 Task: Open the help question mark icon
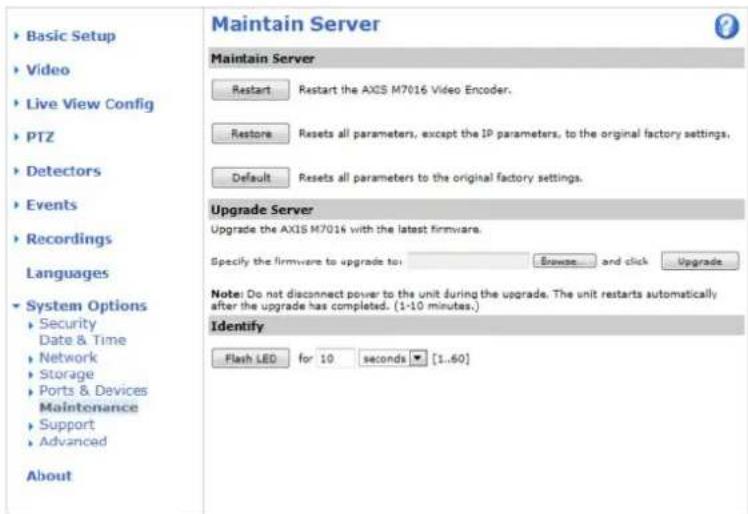tap(727, 26)
